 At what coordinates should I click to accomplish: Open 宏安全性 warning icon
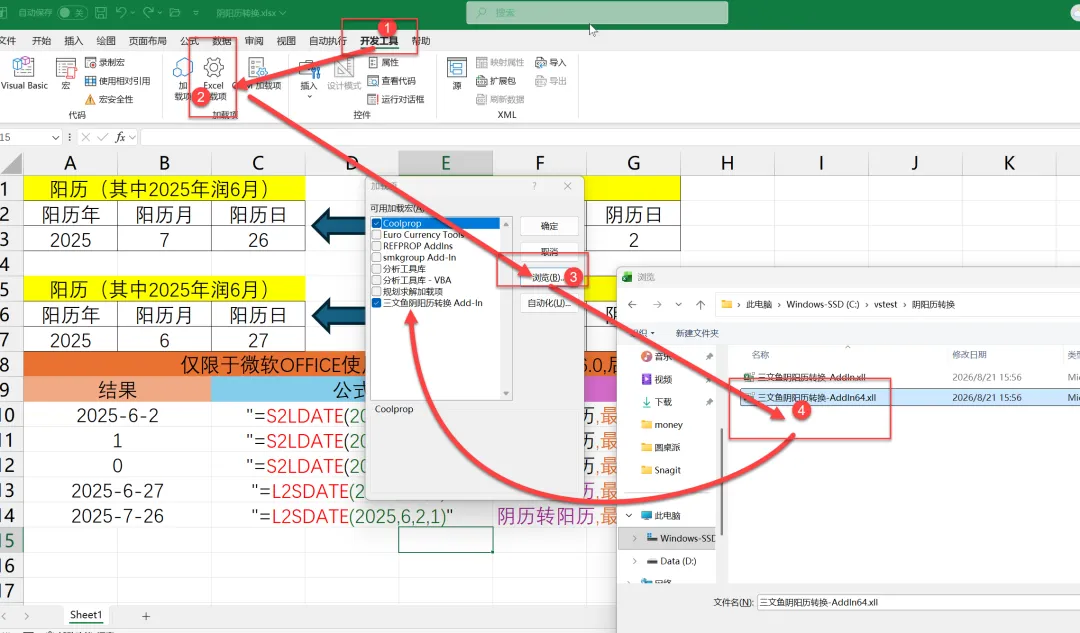tap(90, 99)
